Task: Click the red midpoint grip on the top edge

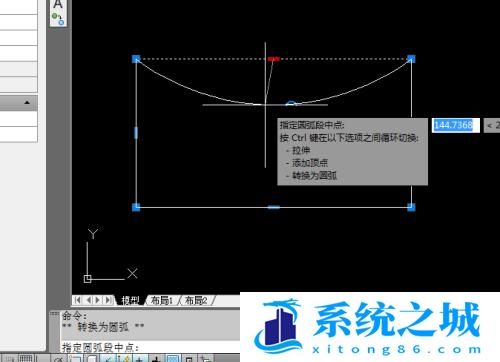Action: click(x=273, y=59)
